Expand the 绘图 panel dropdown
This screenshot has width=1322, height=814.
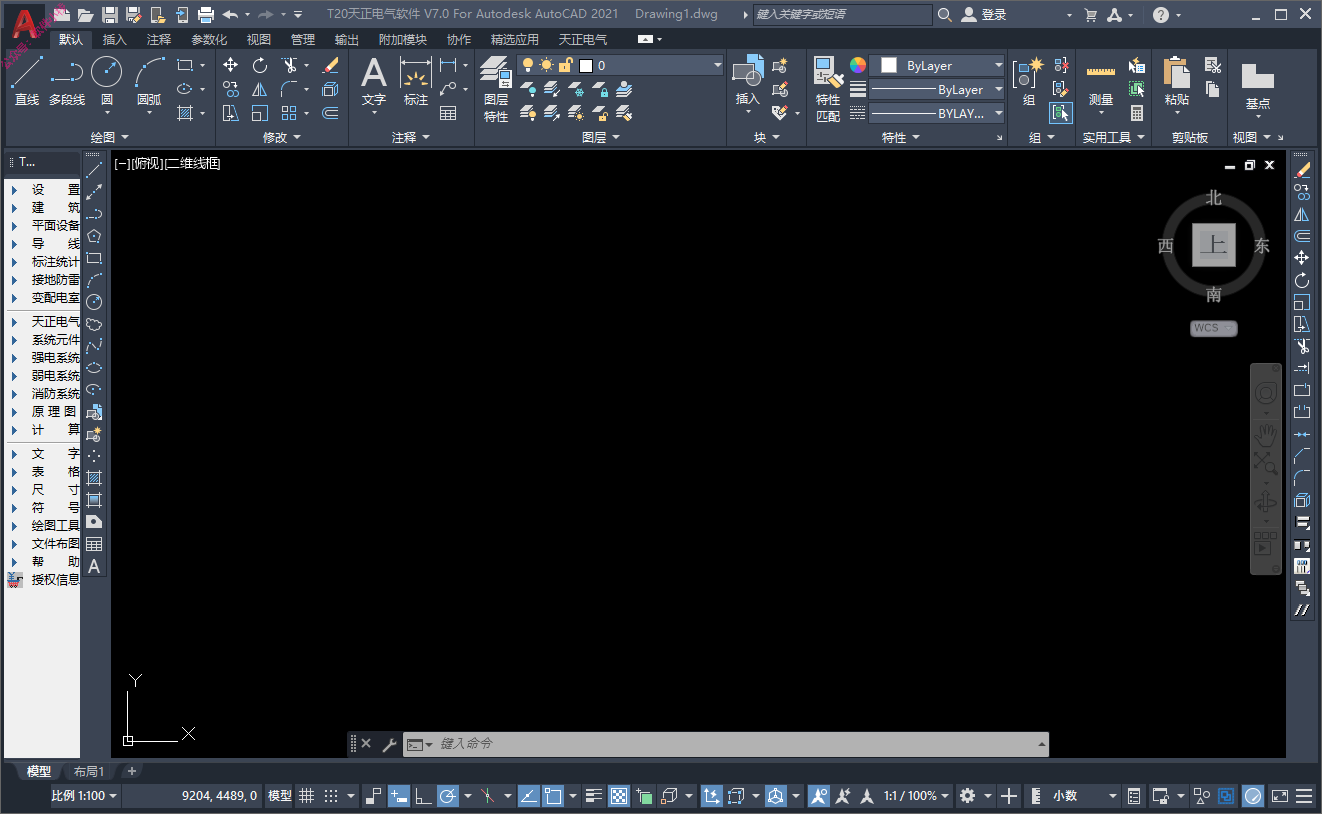click(x=110, y=137)
